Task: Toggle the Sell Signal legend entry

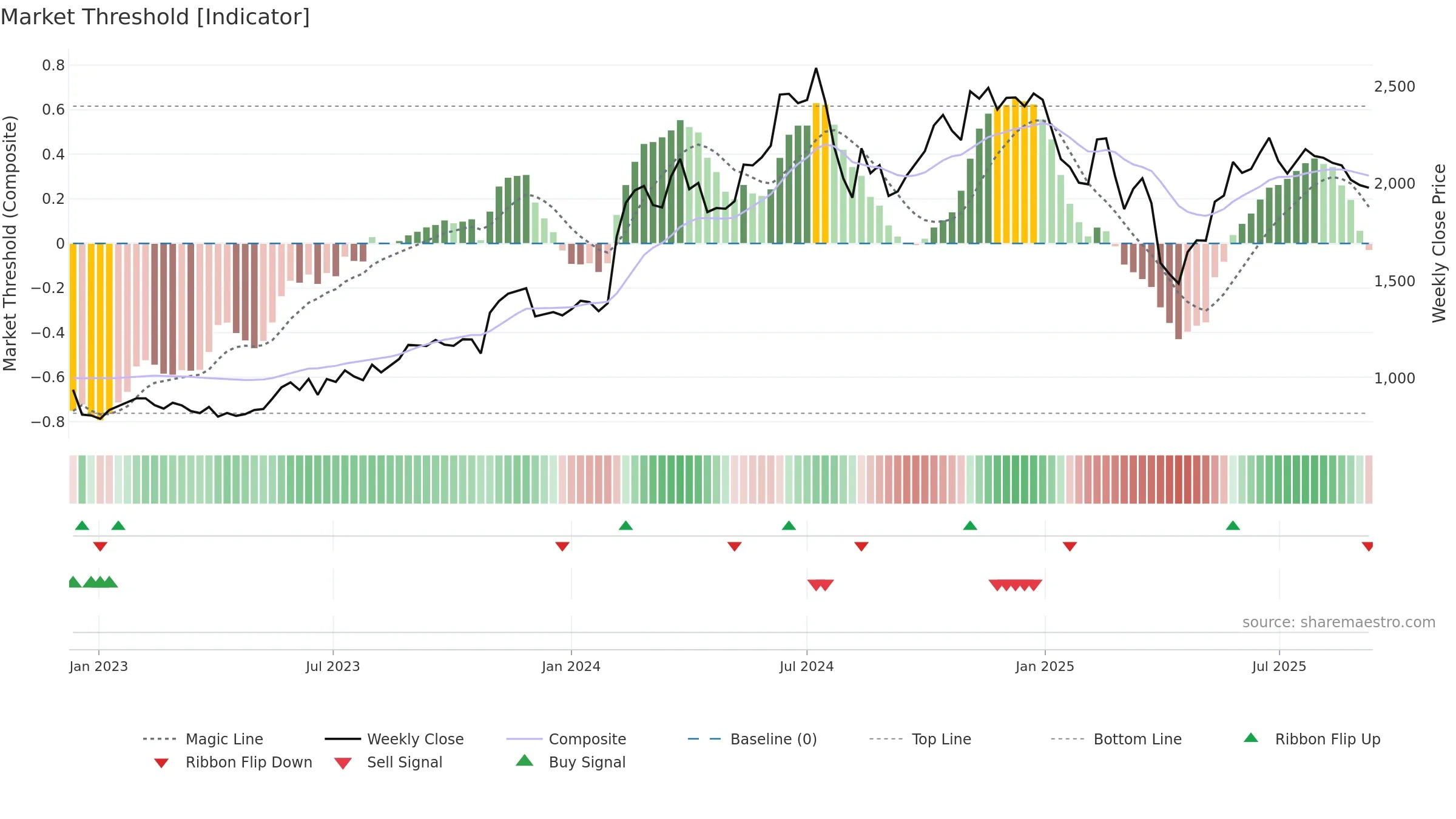Action: coord(388,762)
